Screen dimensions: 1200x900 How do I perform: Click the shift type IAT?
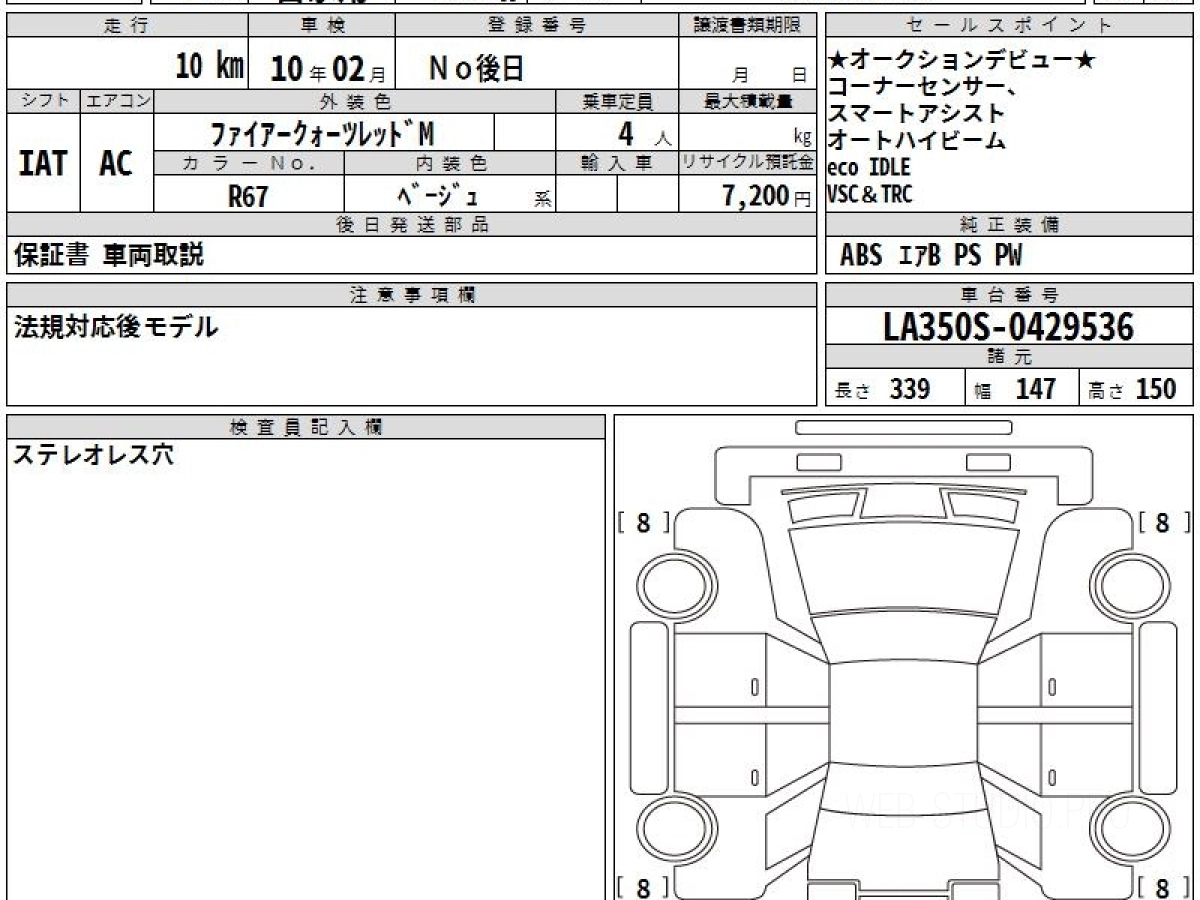click(x=43, y=163)
